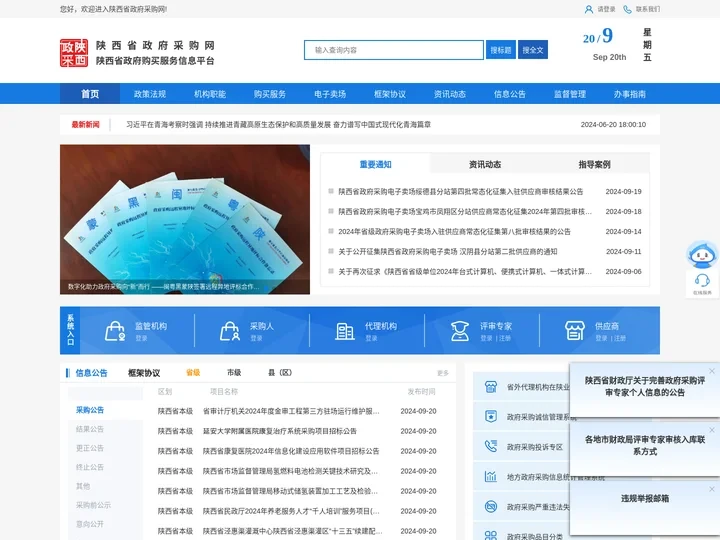
Task: Click the 搜全文 search button
Action: [x=533, y=50]
